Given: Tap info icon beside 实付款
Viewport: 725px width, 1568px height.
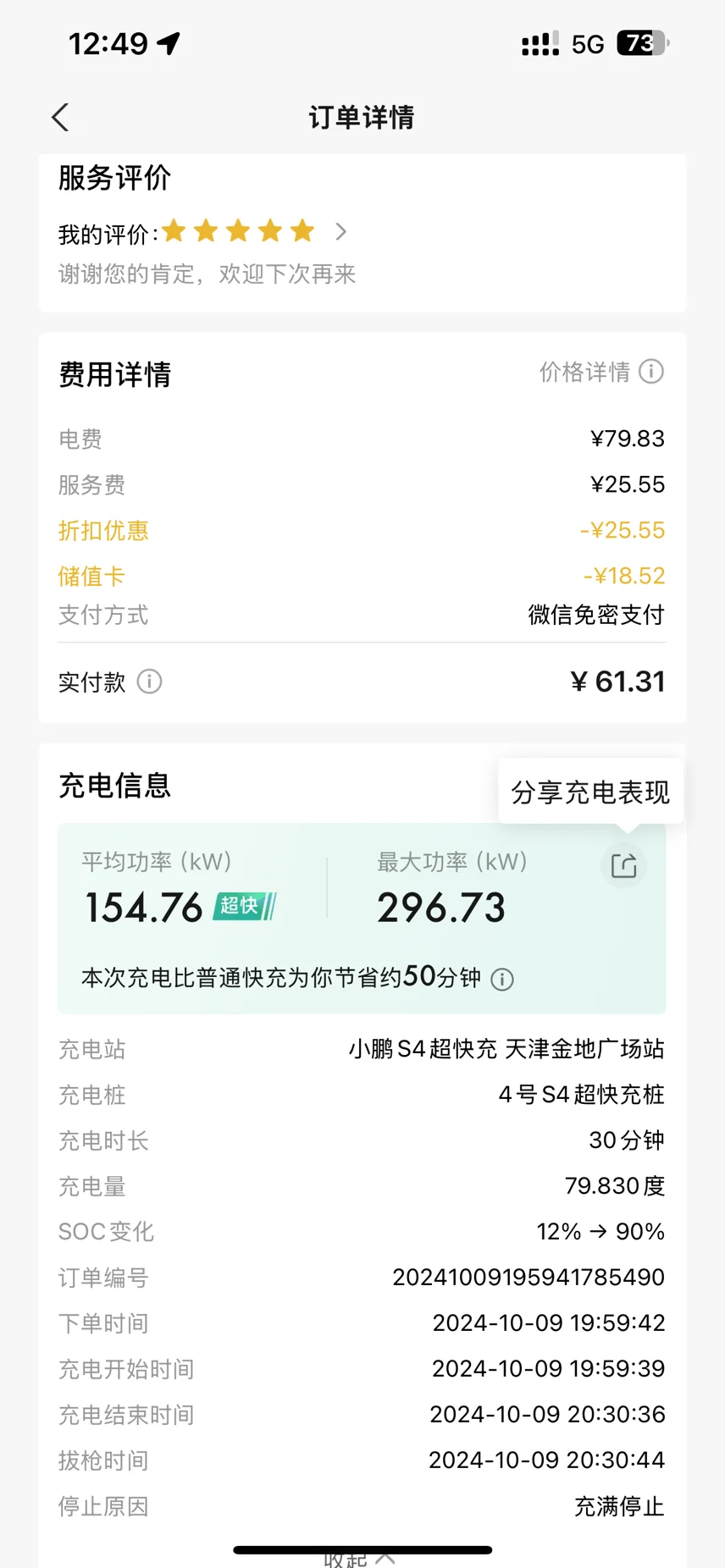Looking at the screenshot, I should pyautogui.click(x=150, y=682).
